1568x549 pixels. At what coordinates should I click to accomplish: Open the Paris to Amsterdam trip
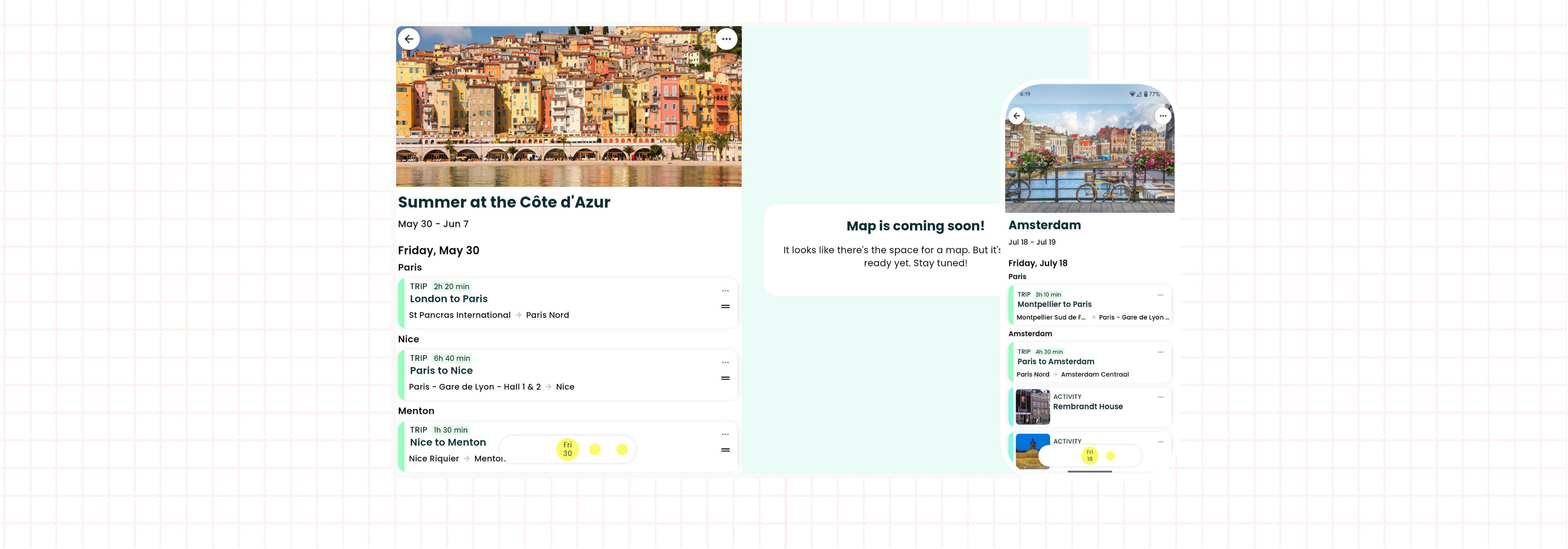1089,362
